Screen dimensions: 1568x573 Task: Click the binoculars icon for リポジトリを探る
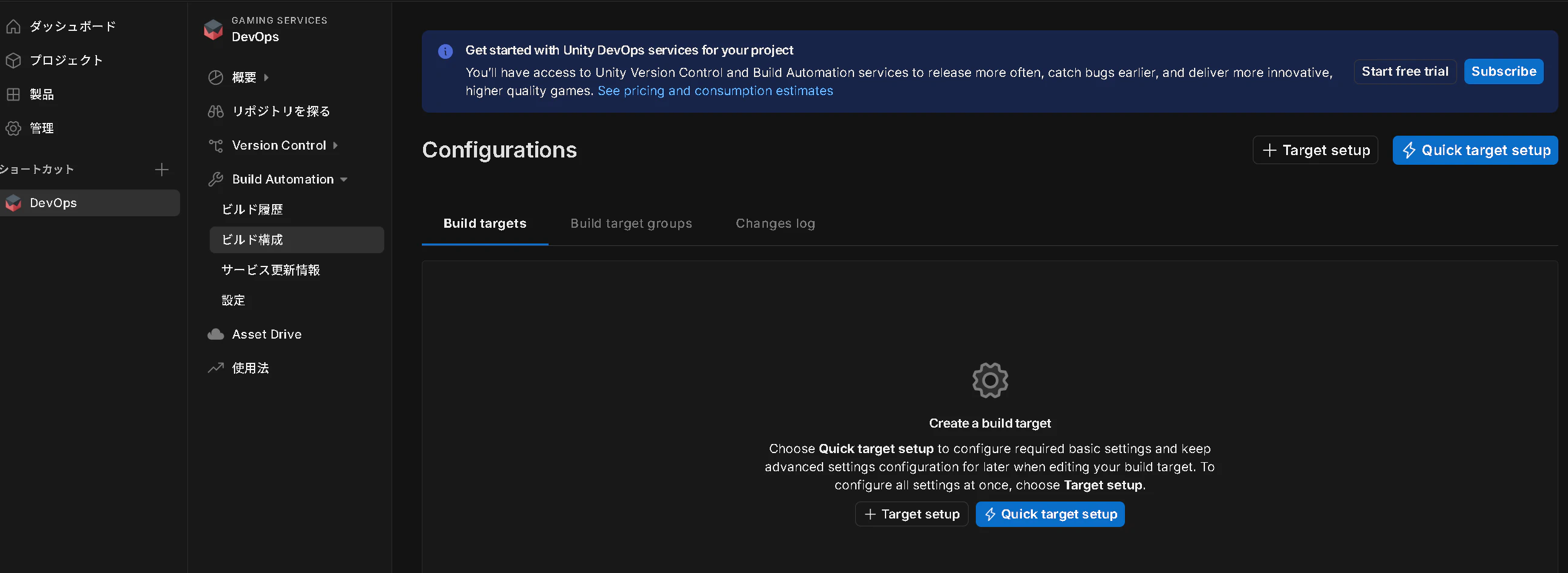coord(216,111)
